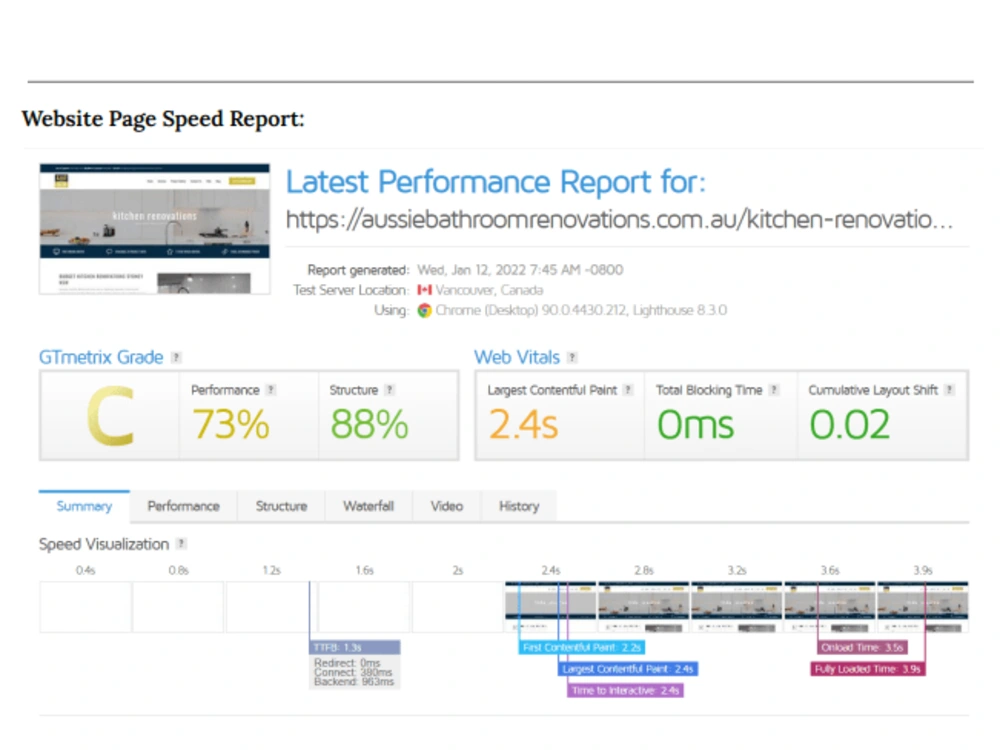The image size is (1000, 750).
Task: Click the kitchen renovations page thumbnail
Action: tap(154, 229)
